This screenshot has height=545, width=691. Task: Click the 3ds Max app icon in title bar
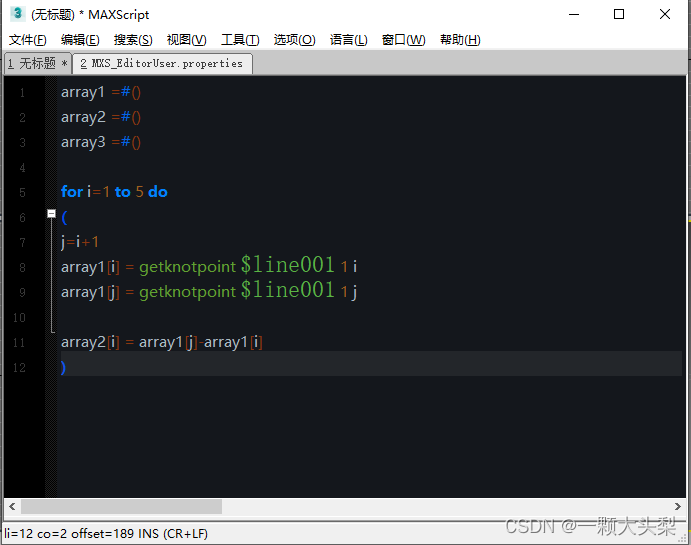click(x=17, y=14)
